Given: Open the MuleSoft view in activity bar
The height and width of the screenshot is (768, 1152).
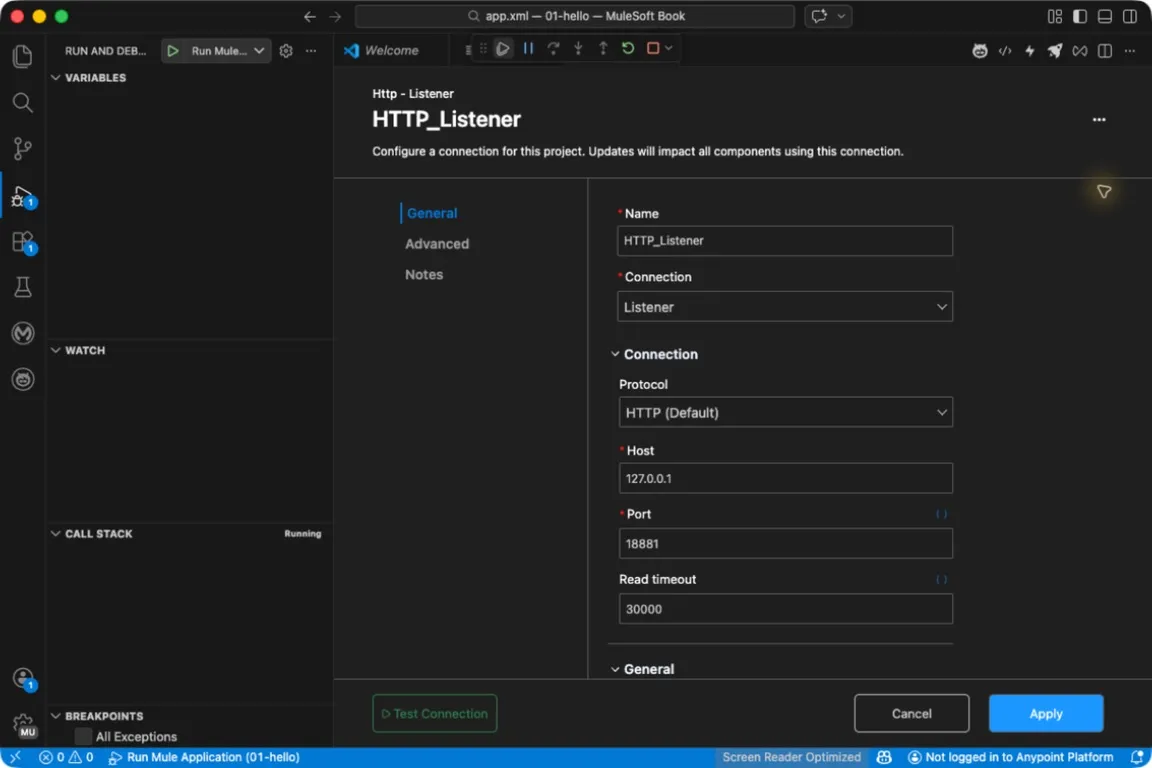Looking at the screenshot, I should pos(23,334).
